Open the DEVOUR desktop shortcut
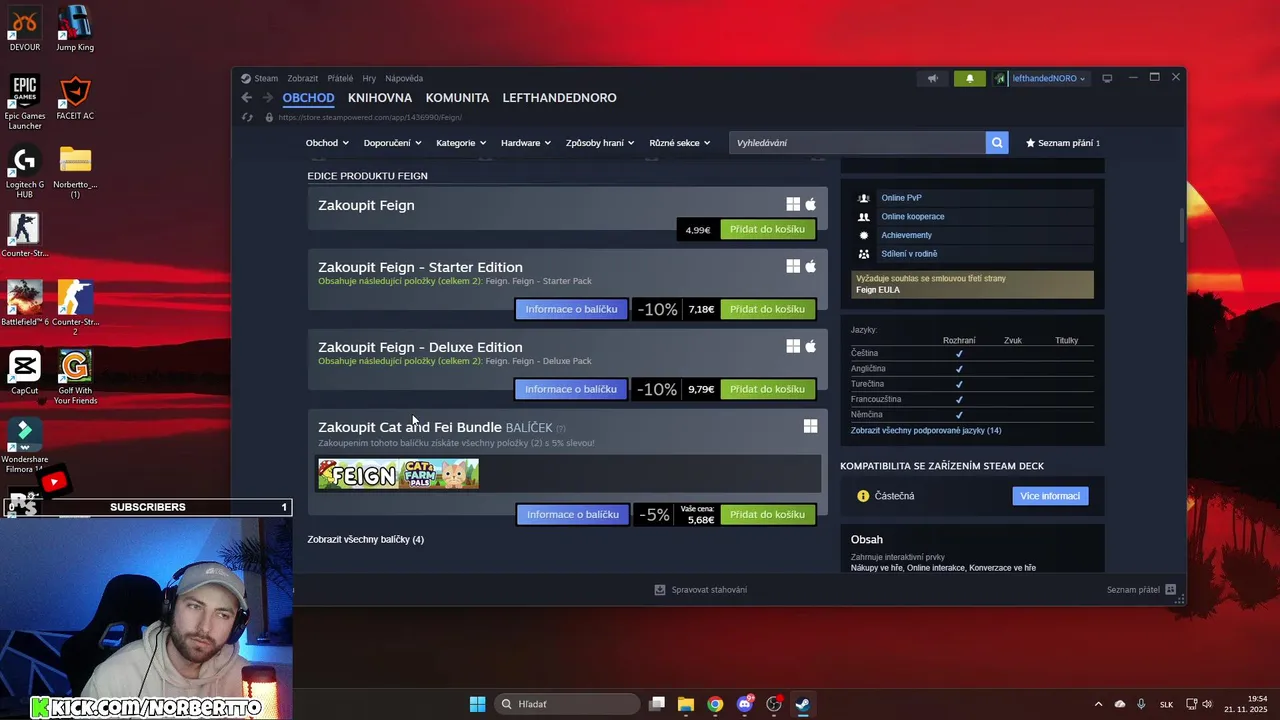This screenshot has height=720, width=1280. pyautogui.click(x=24, y=29)
